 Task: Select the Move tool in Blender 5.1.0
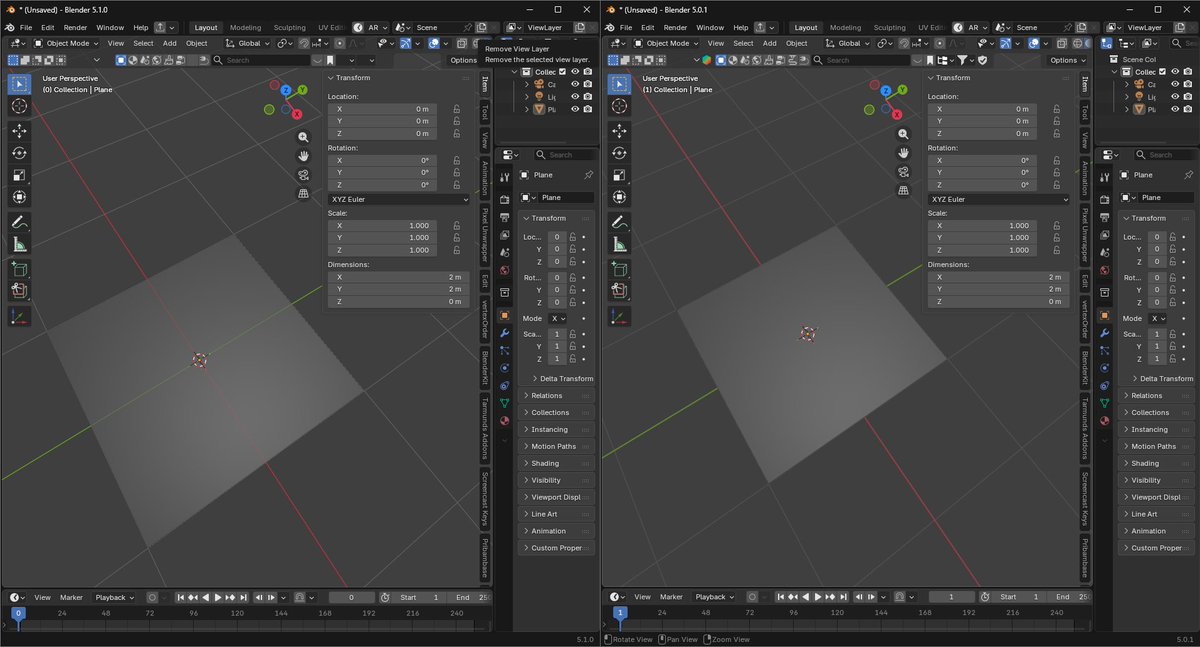[19, 131]
